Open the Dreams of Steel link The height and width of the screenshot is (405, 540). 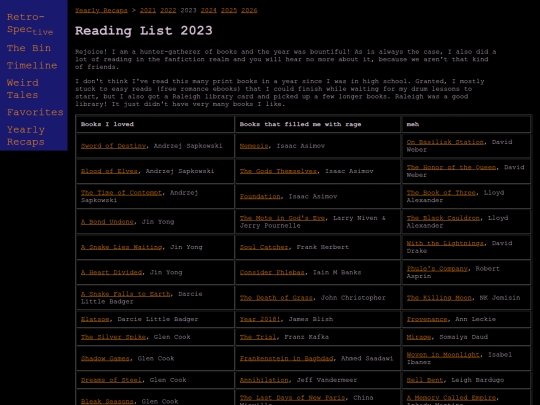111,380
